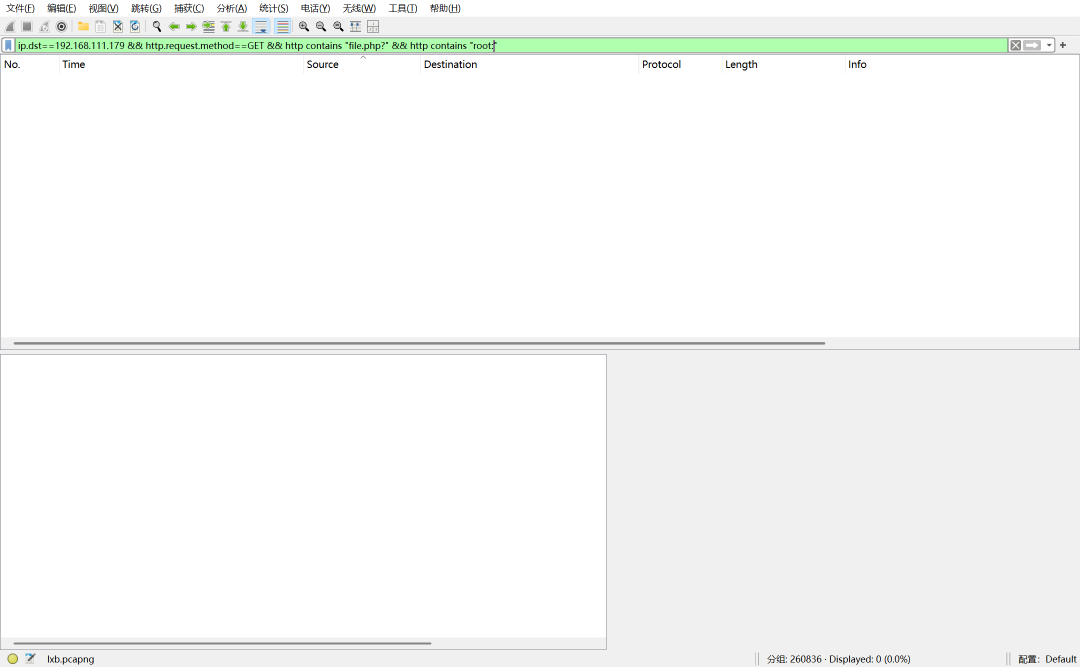
Task: Close the current capture file icon
Action: coord(118,26)
